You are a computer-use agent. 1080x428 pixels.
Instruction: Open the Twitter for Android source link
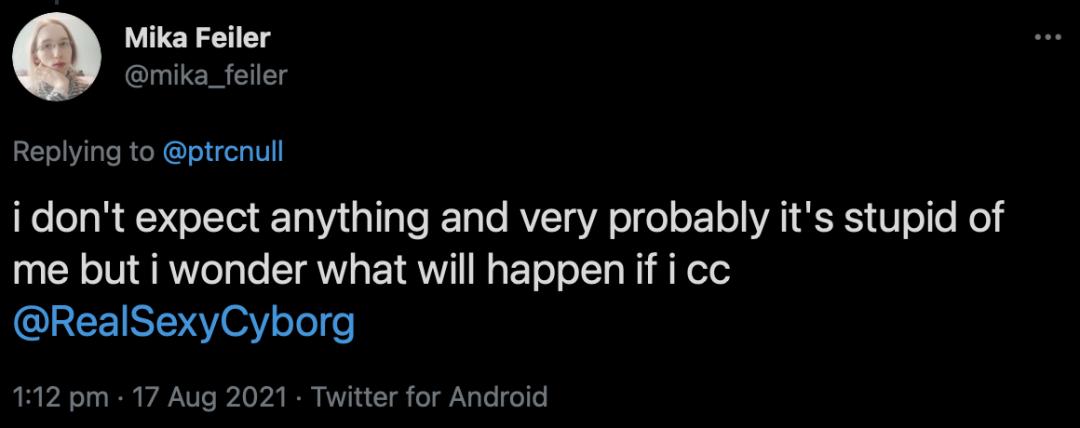tap(430, 396)
